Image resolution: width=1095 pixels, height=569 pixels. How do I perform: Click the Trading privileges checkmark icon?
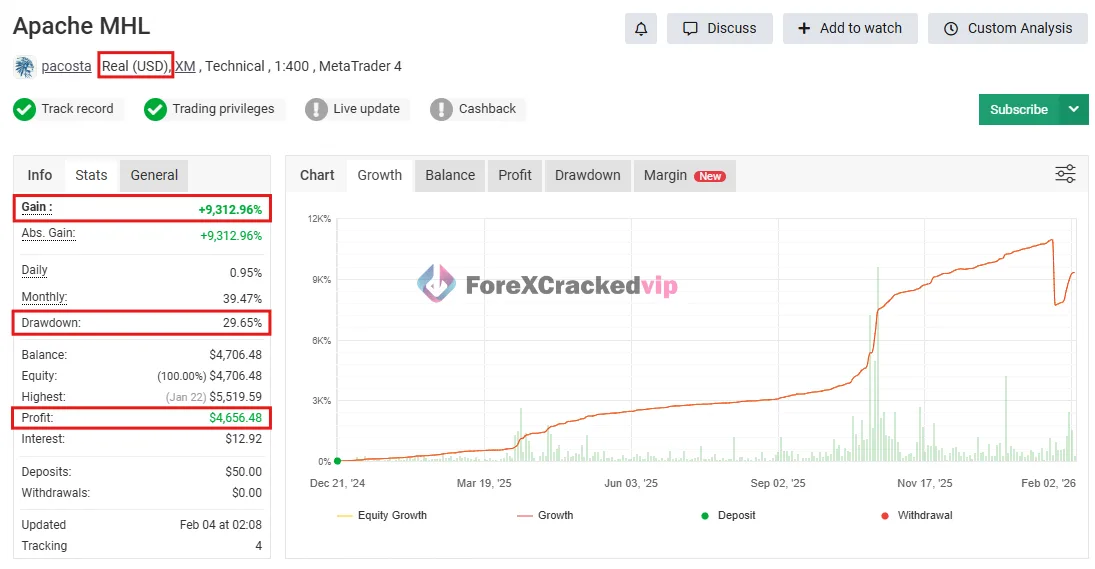coord(155,109)
